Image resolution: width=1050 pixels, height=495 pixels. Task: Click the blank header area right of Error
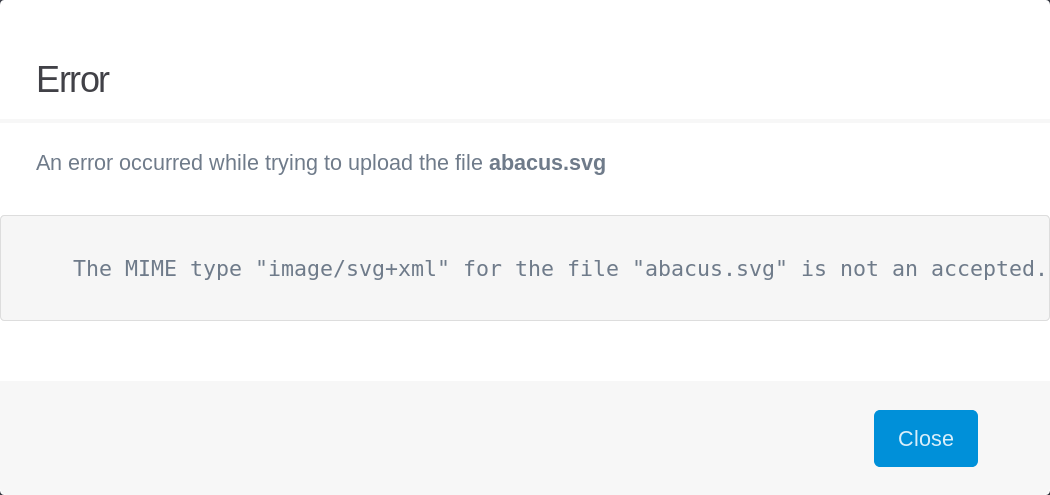click(x=576, y=80)
